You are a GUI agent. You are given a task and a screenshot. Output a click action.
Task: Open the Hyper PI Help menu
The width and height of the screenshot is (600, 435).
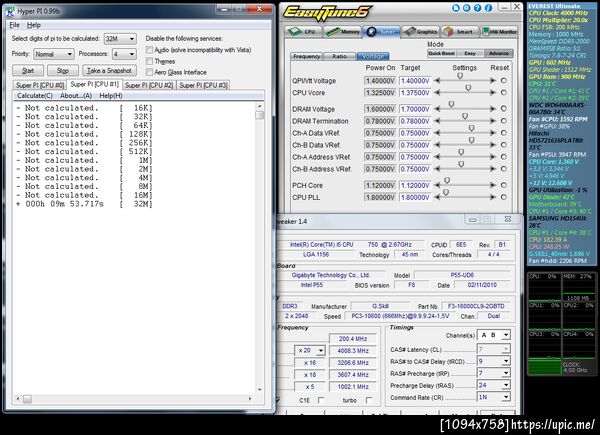[34, 25]
